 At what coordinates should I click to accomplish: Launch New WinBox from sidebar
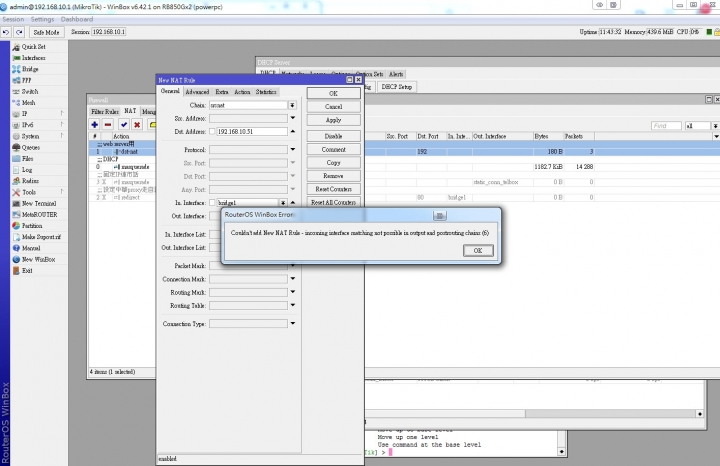[39, 259]
